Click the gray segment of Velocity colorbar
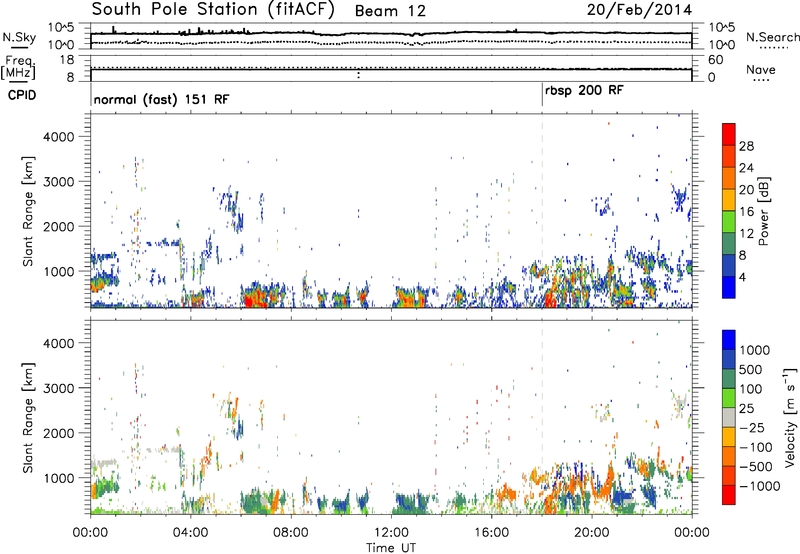800x554 pixels. [729, 418]
